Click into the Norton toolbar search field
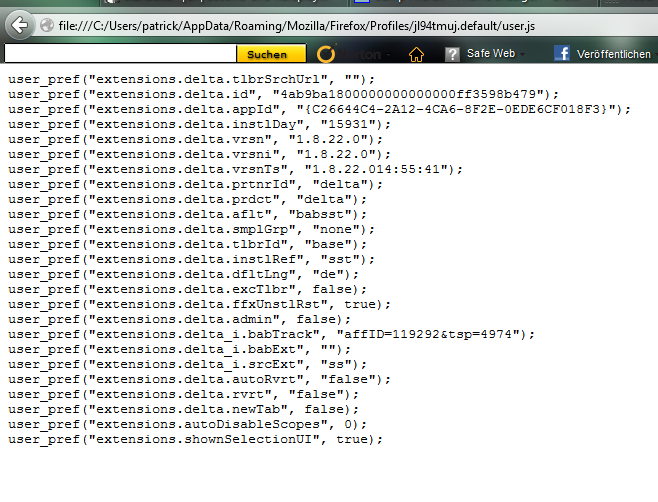The width and height of the screenshot is (658, 502). click(x=120, y=54)
